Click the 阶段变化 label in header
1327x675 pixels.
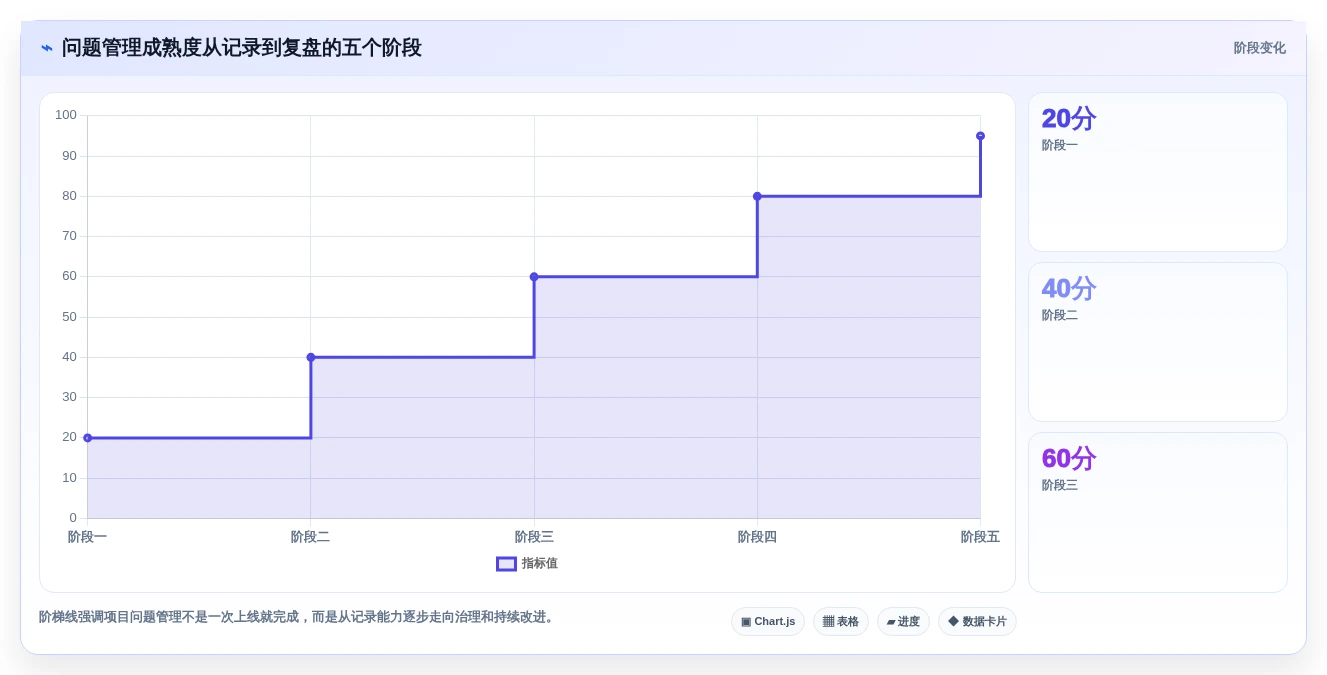1259,48
